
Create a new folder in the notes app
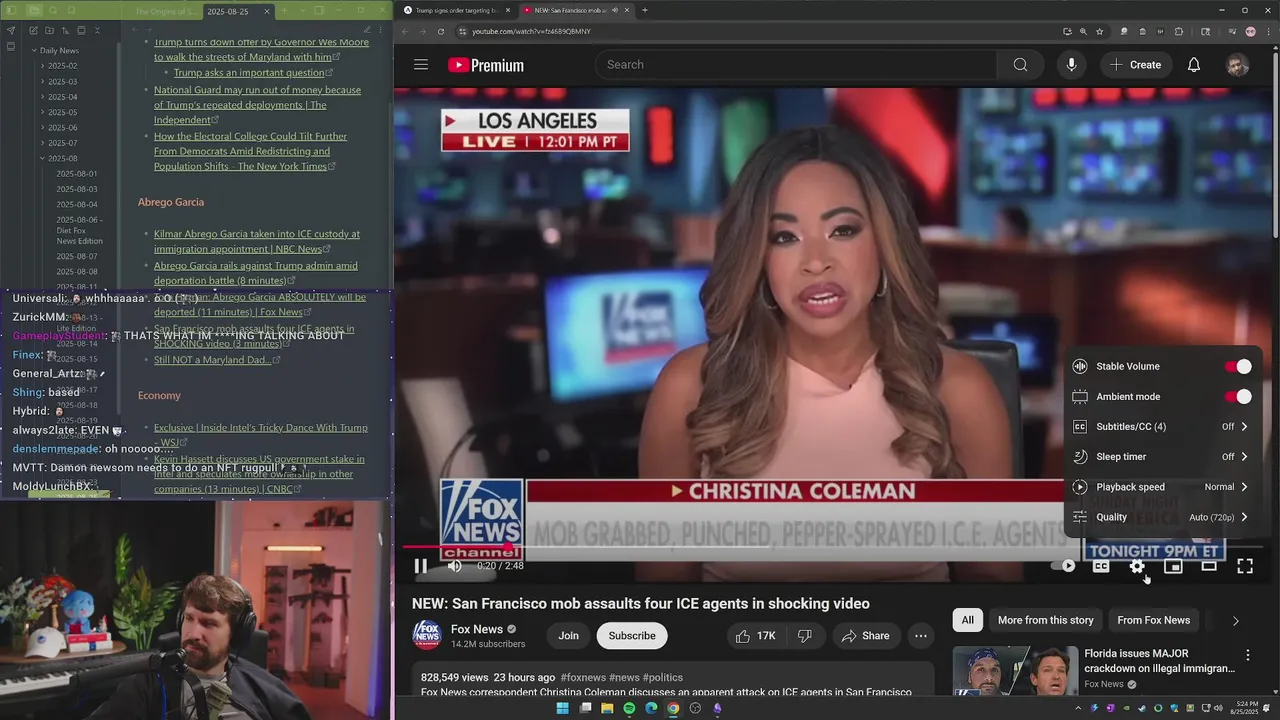click(49, 31)
